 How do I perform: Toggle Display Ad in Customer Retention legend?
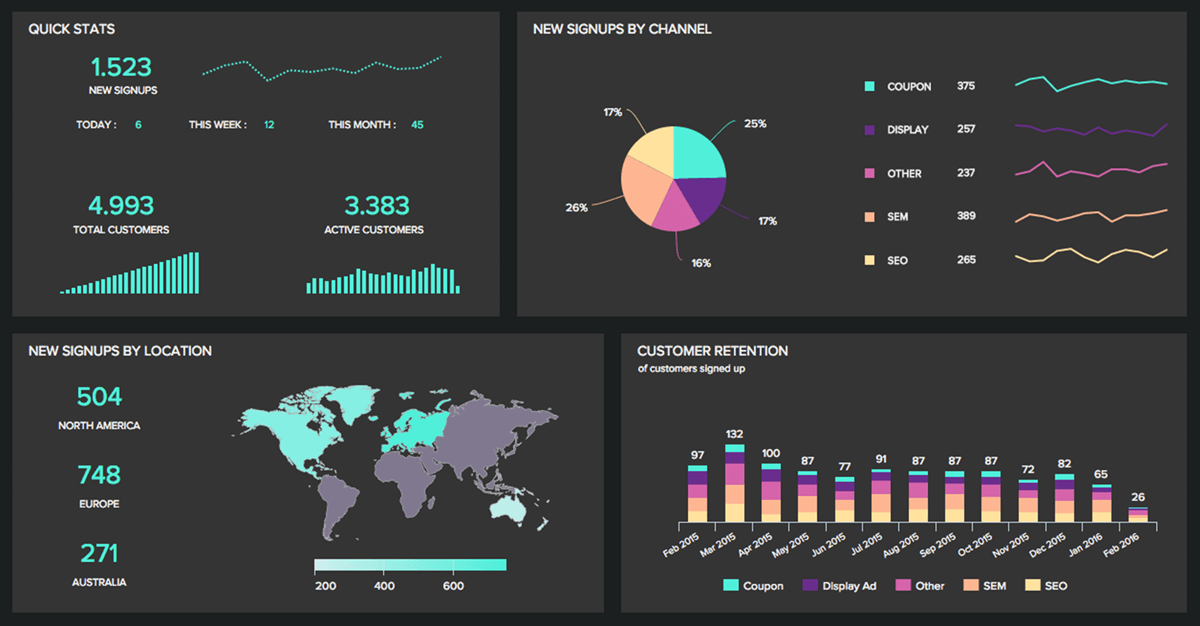tap(809, 585)
